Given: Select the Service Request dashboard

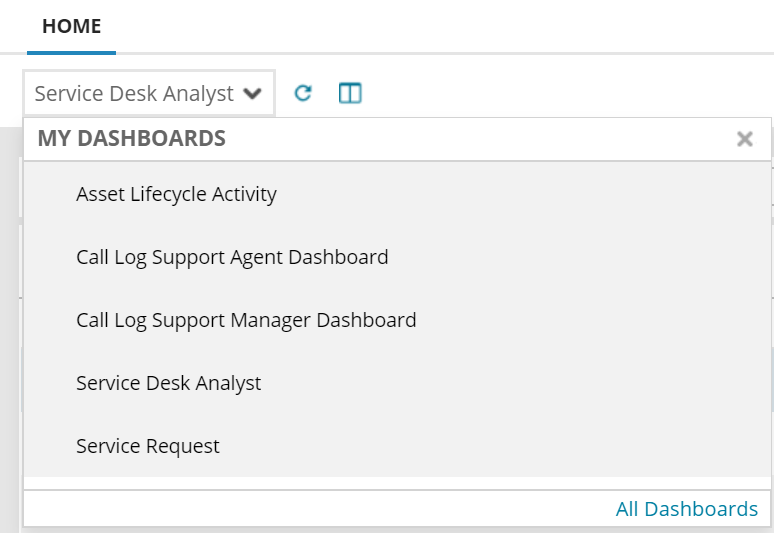Looking at the screenshot, I should click(148, 446).
